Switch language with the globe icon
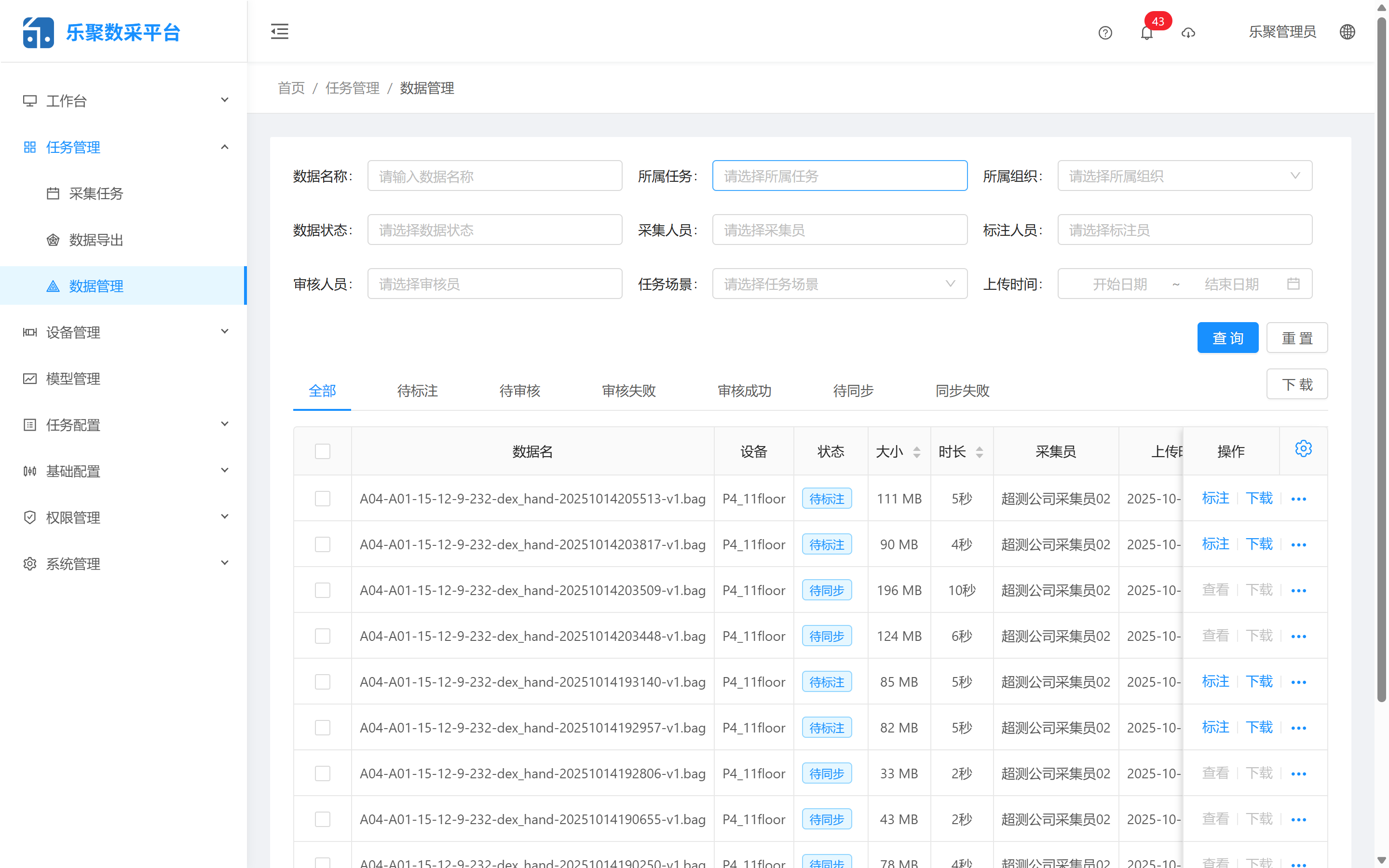Image resolution: width=1389 pixels, height=868 pixels. 1347,31
